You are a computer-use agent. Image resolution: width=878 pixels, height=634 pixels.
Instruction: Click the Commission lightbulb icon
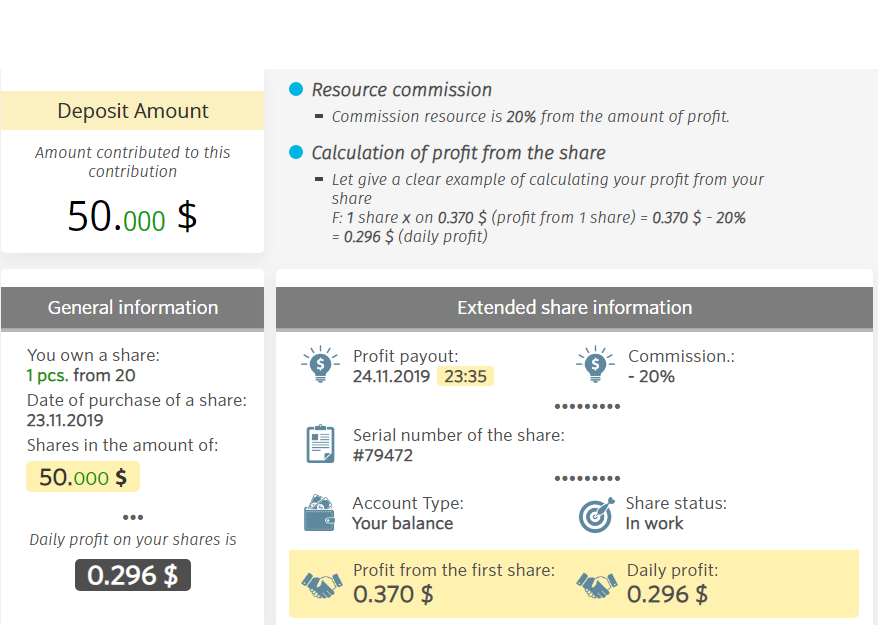point(595,365)
